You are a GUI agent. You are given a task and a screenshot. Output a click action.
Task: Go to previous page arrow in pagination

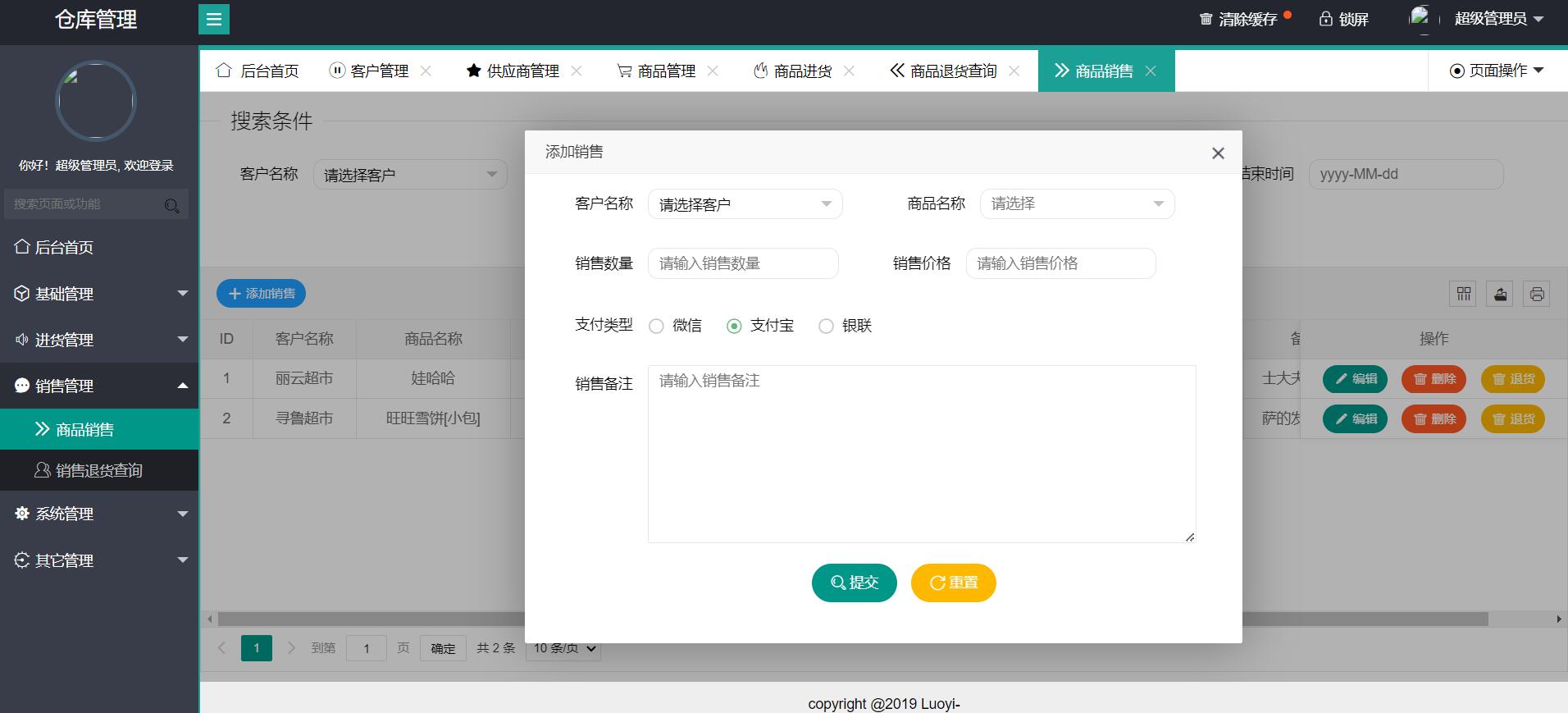tap(221, 648)
